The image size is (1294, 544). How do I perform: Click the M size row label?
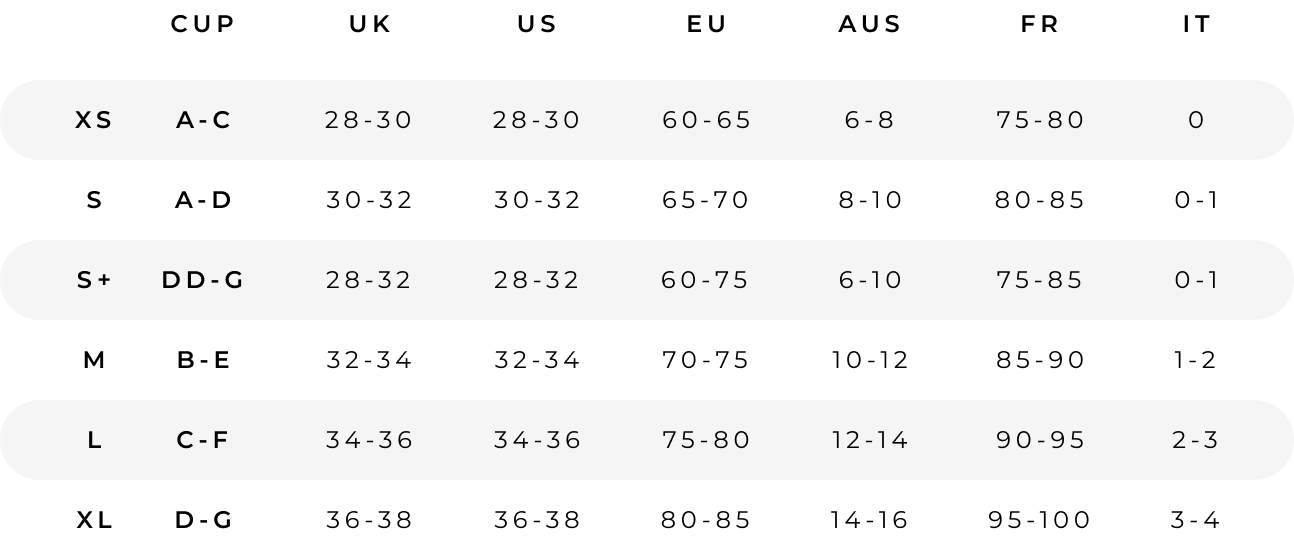click(94, 360)
